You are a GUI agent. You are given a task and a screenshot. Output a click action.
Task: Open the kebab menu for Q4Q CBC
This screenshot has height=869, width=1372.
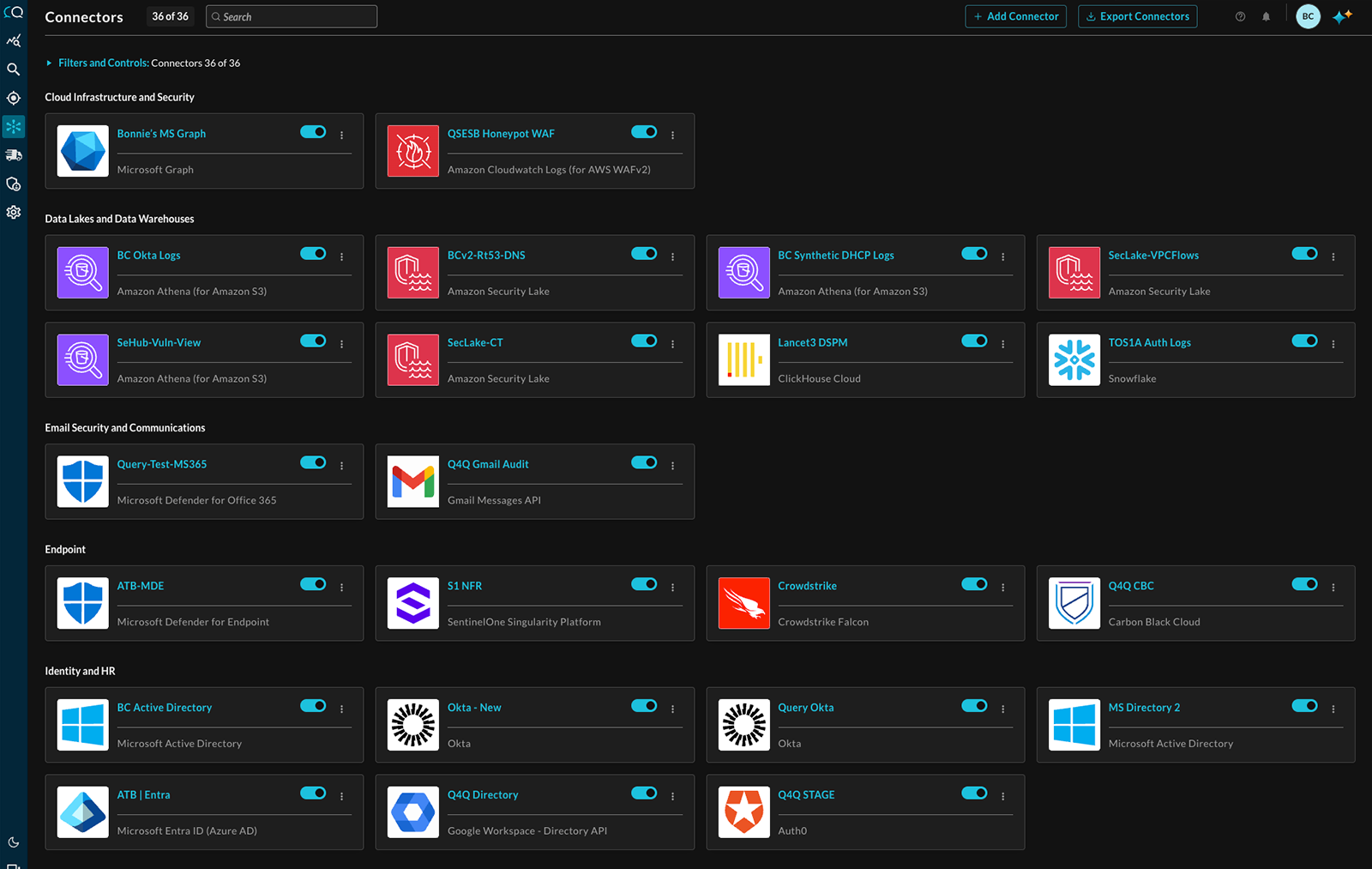[1333, 588]
